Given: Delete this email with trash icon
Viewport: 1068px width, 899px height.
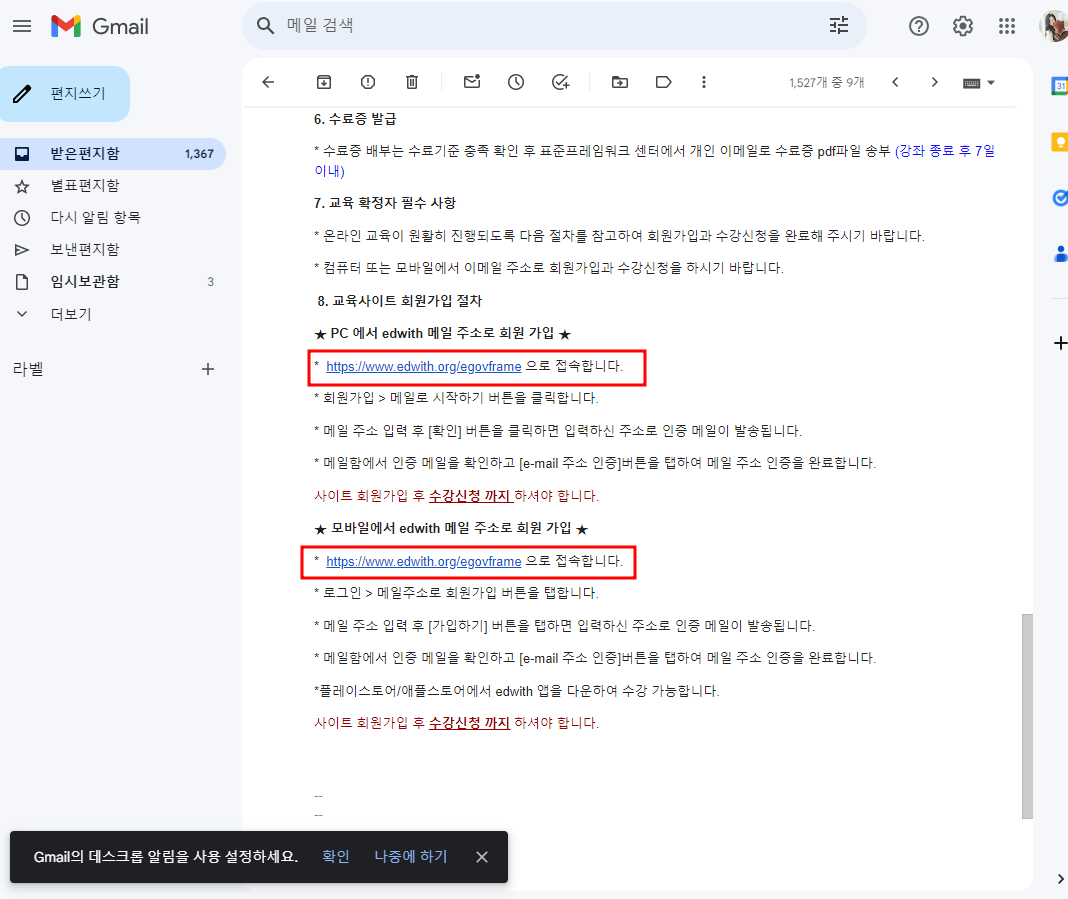Looking at the screenshot, I should pos(412,82).
